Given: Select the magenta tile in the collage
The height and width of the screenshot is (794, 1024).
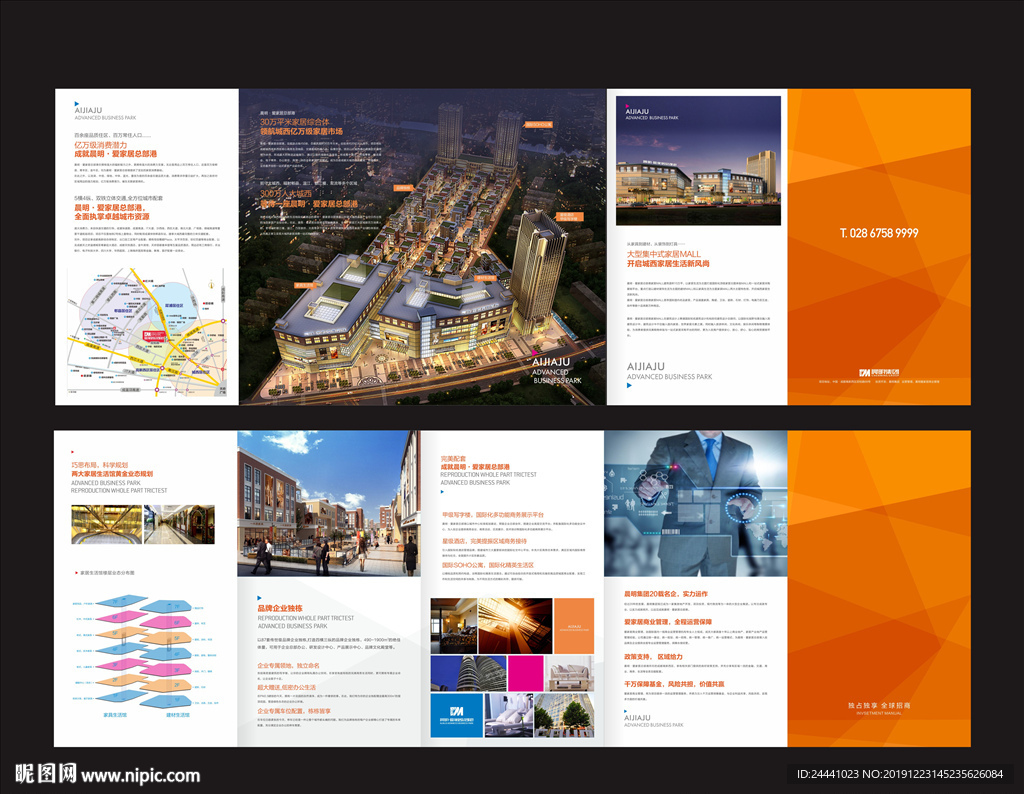Looking at the screenshot, I should [x=526, y=673].
